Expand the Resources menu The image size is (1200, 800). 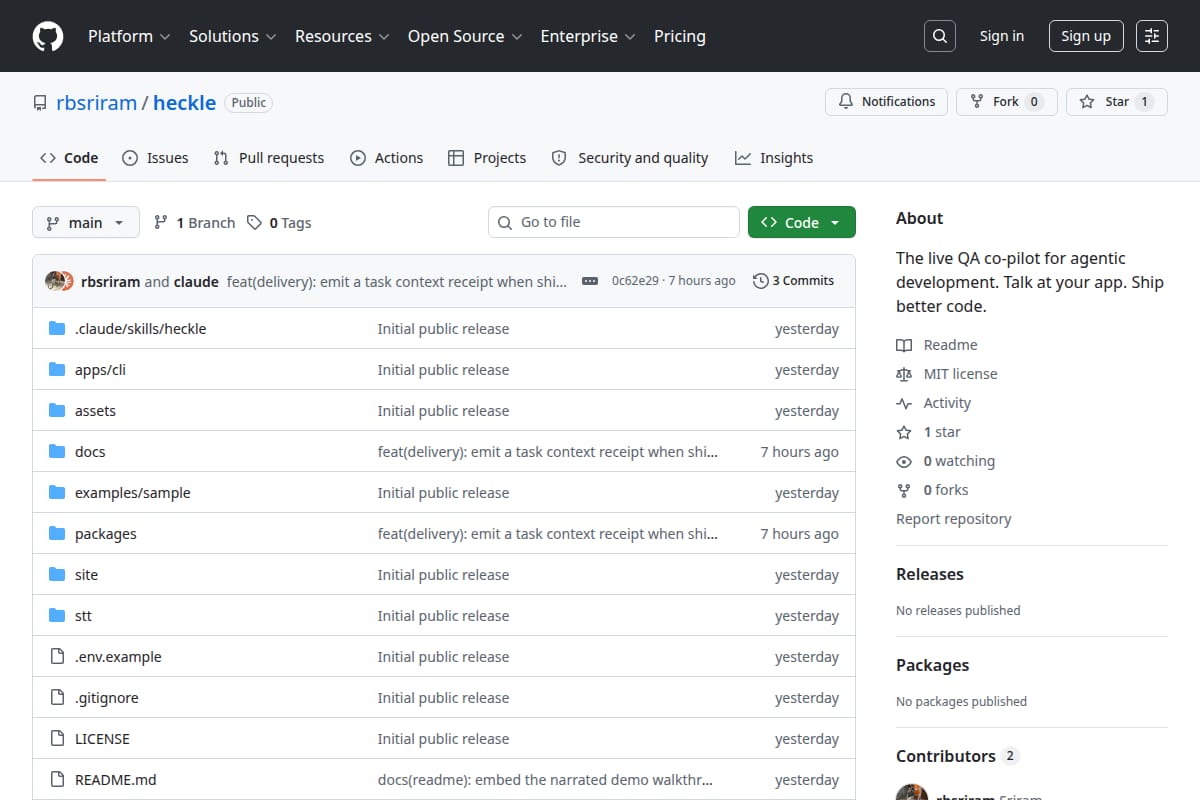click(x=341, y=36)
